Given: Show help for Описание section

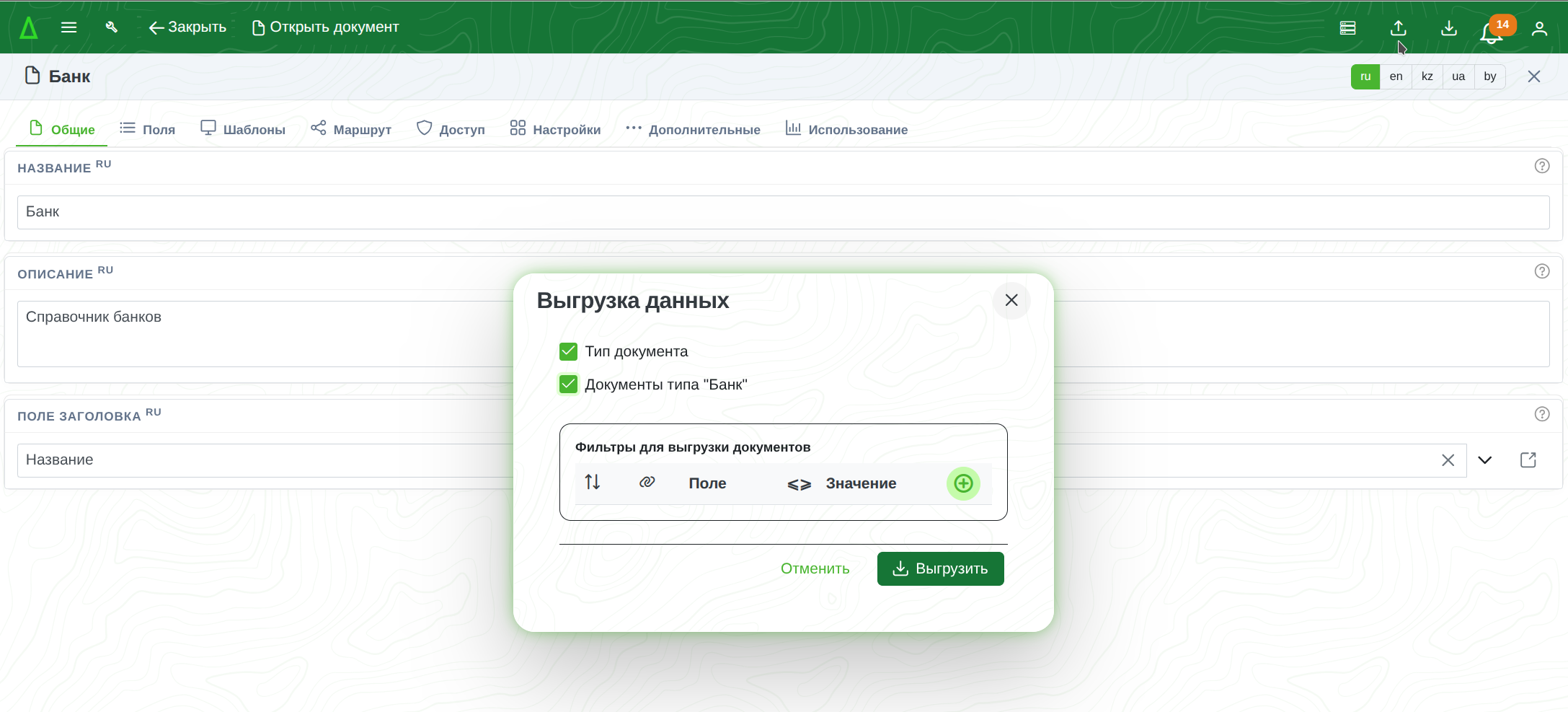Looking at the screenshot, I should click(1542, 271).
